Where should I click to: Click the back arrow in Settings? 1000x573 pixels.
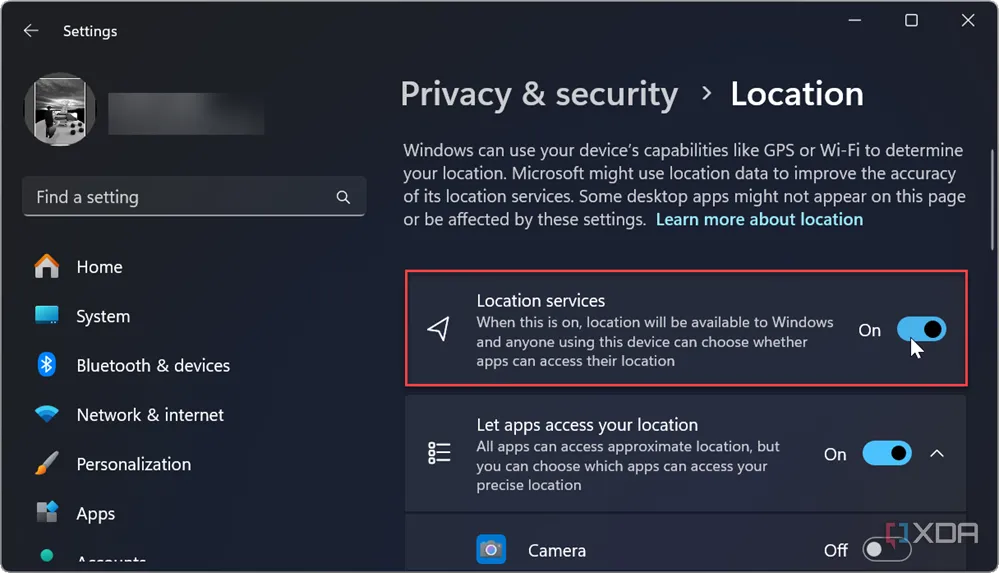[x=31, y=31]
